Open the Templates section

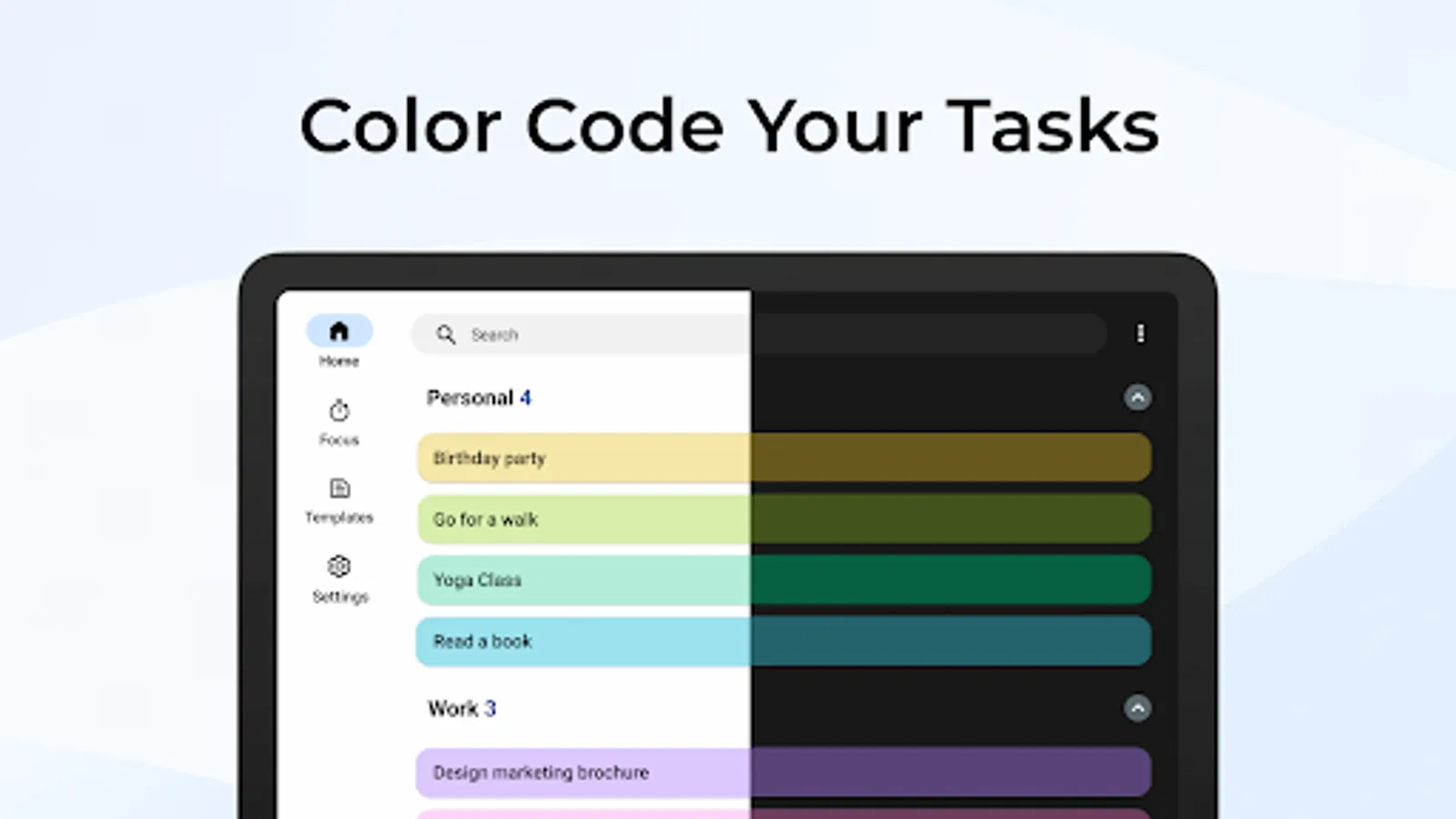coord(339,501)
